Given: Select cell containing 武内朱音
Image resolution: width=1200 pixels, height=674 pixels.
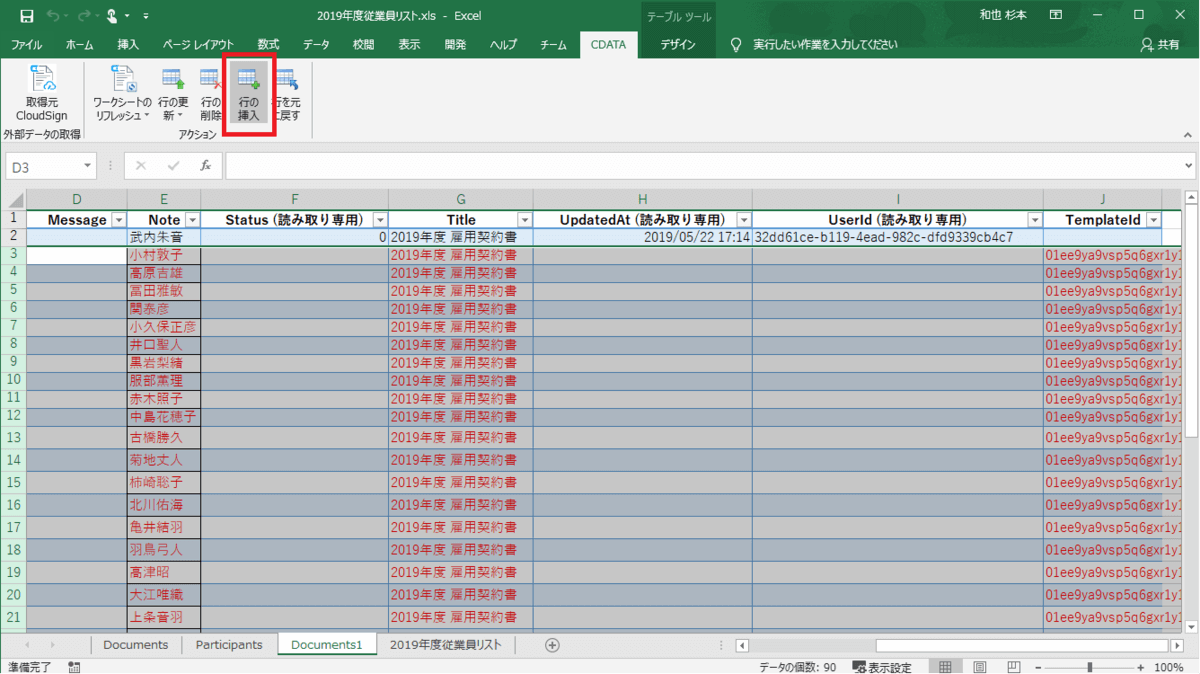Looking at the screenshot, I should coord(164,238).
